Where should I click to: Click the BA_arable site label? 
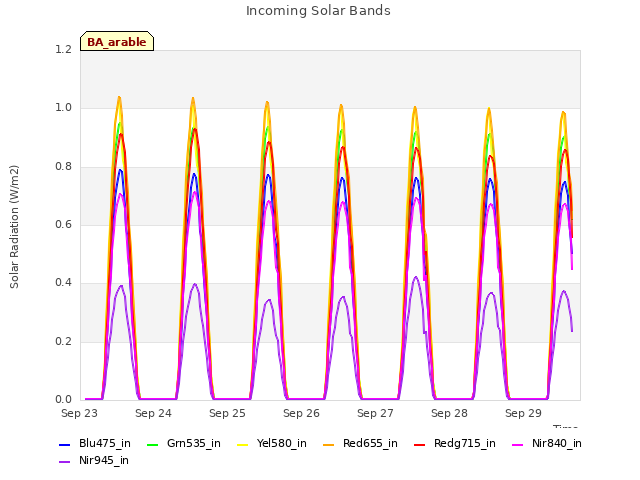117,42
